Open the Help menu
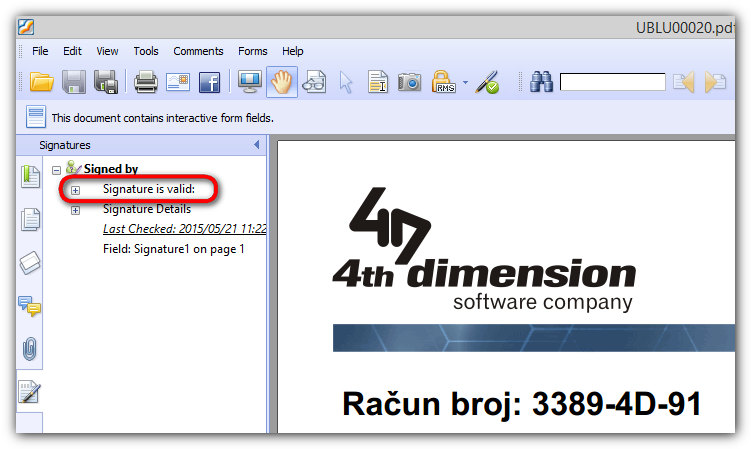751x449 pixels. [292, 51]
